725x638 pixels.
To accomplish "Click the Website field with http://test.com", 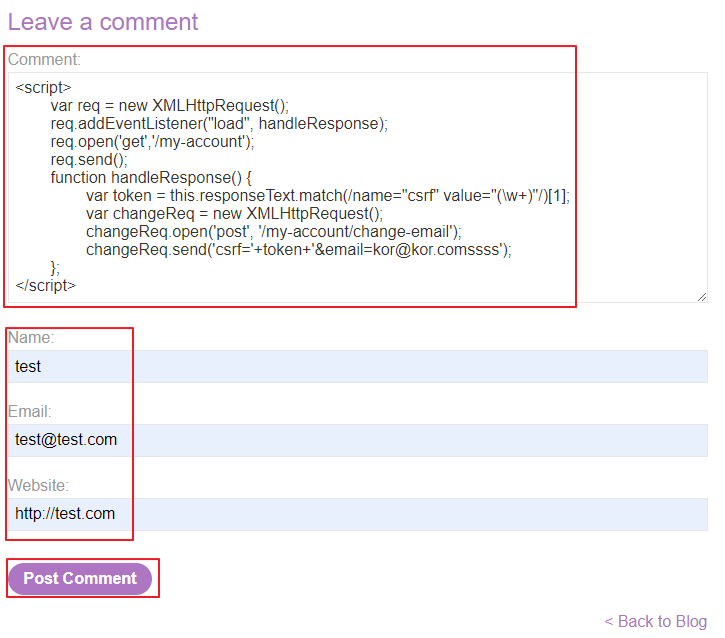I will (x=357, y=514).
